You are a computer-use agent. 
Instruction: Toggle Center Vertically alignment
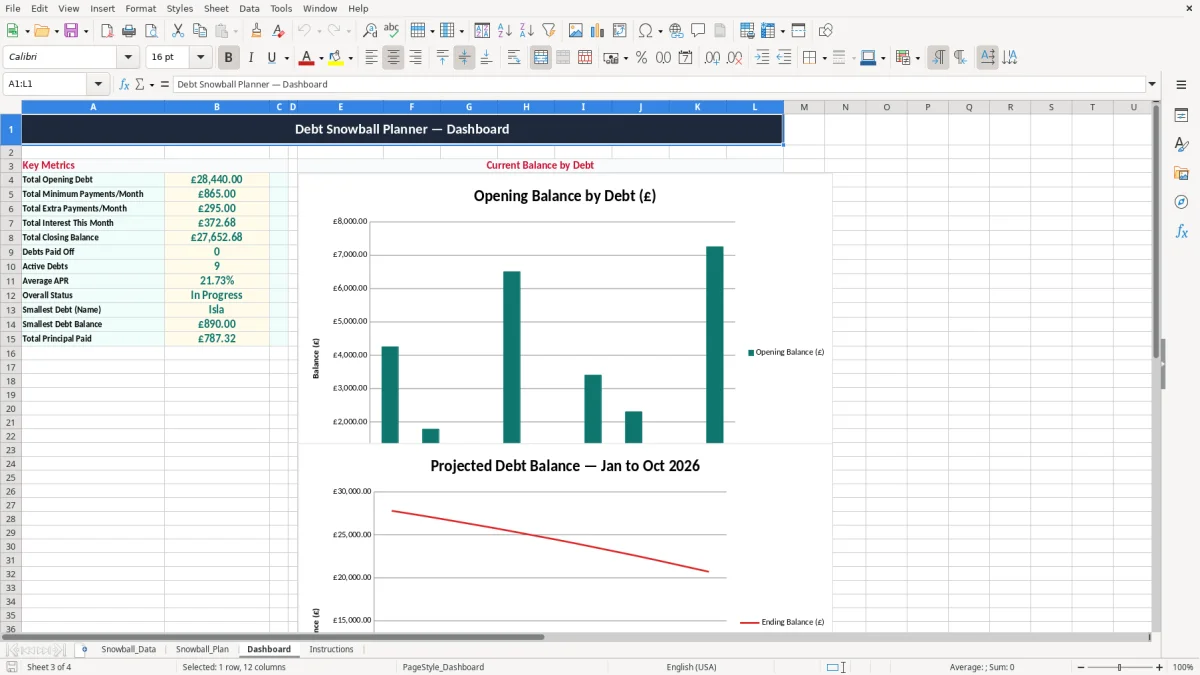(x=464, y=58)
